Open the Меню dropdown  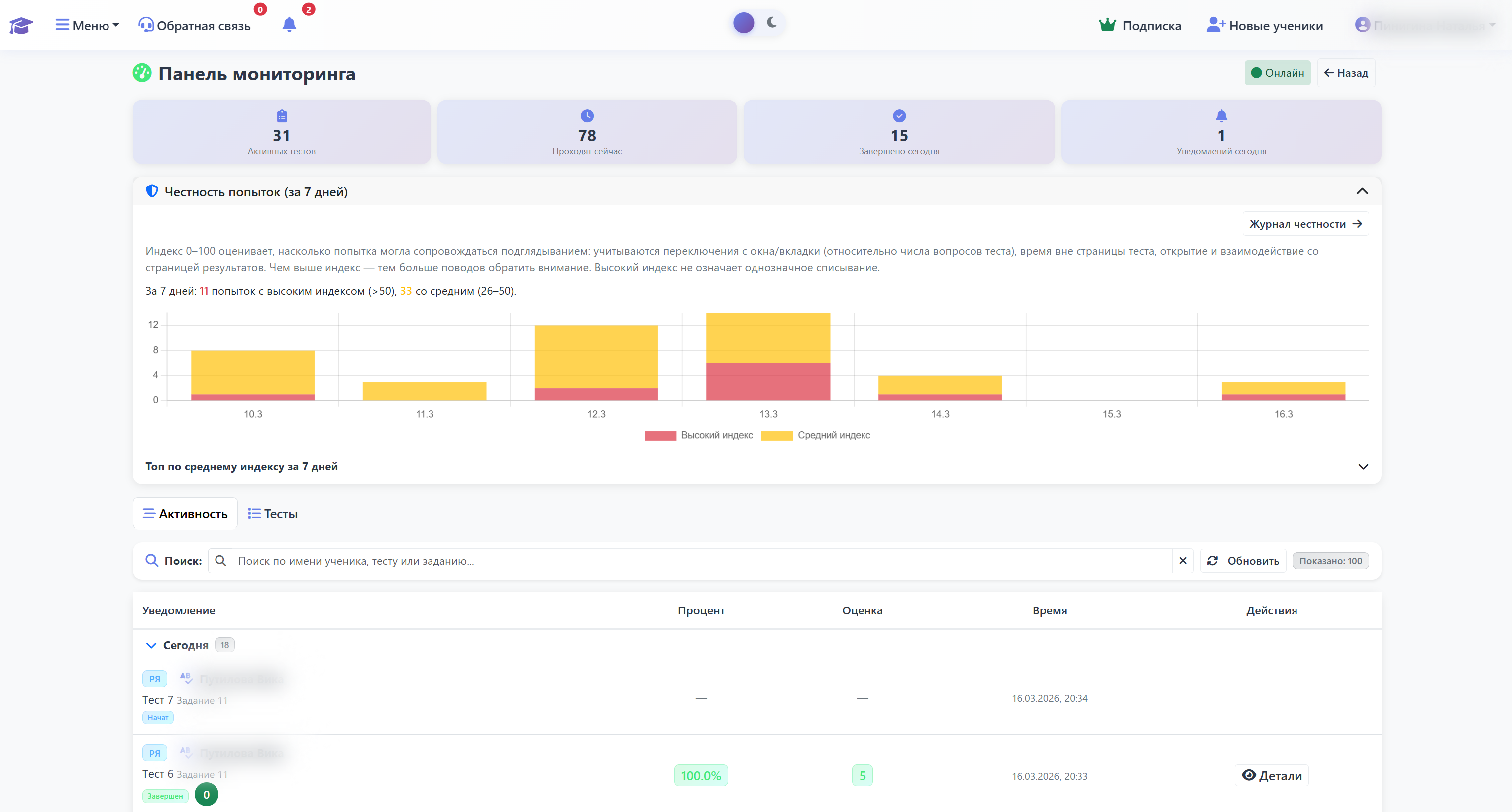point(88,26)
